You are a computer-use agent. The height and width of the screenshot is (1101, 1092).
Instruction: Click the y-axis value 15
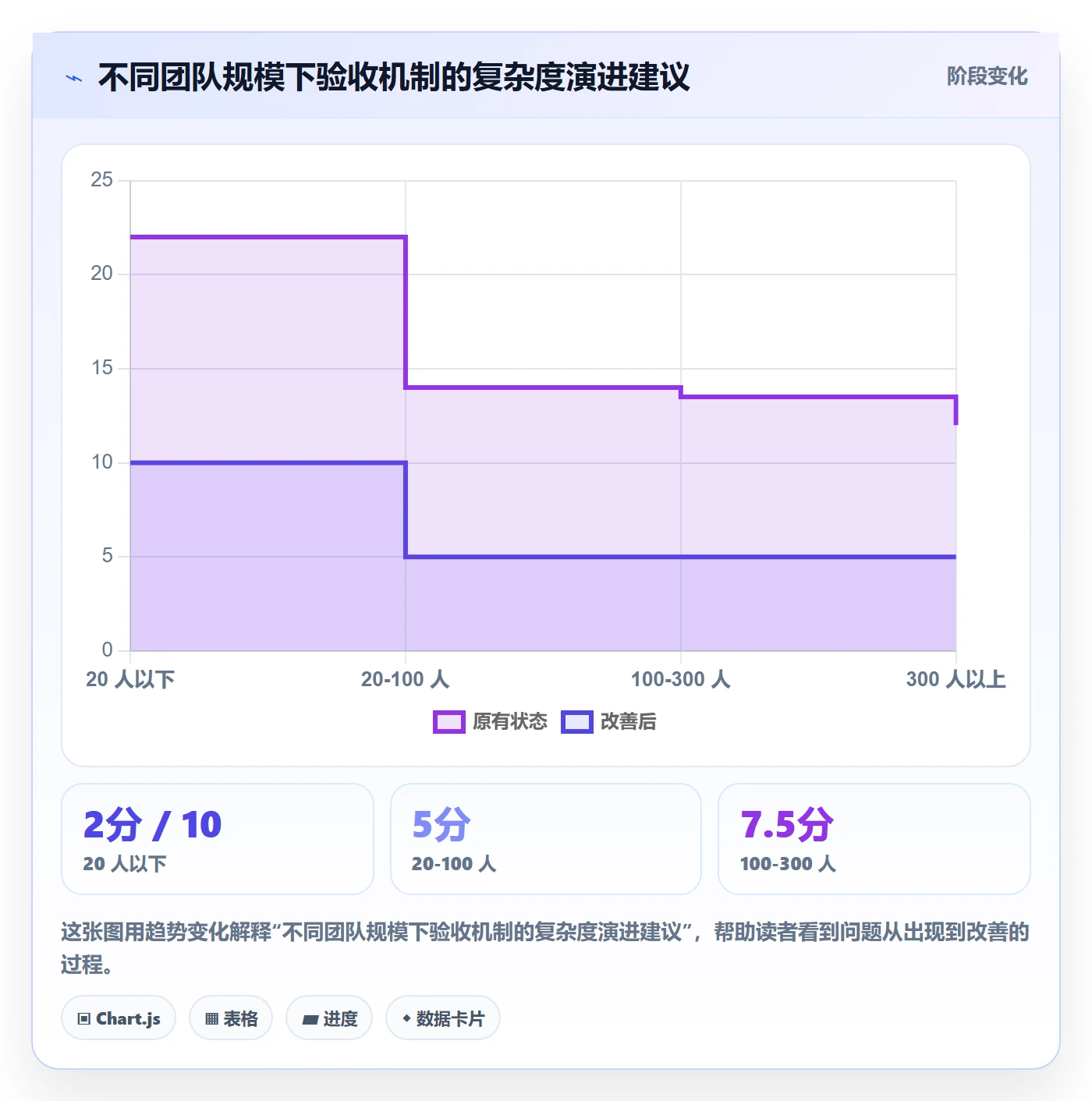101,368
